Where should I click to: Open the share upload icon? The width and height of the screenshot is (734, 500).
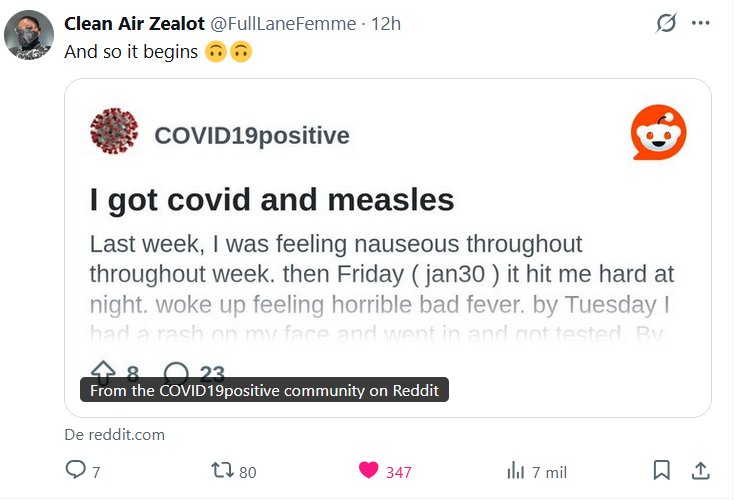(x=701, y=470)
